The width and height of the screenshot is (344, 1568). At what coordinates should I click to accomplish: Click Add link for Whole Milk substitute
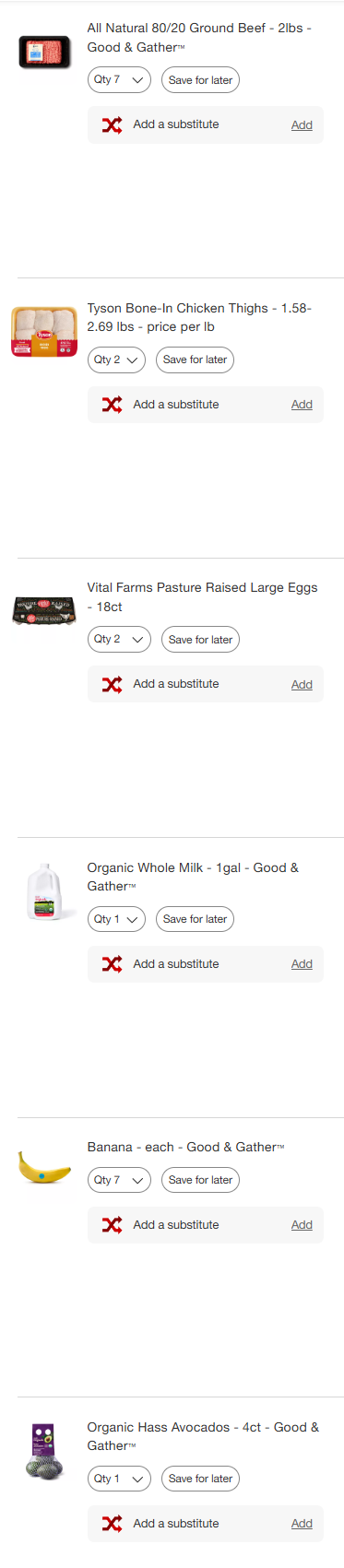pos(302,964)
